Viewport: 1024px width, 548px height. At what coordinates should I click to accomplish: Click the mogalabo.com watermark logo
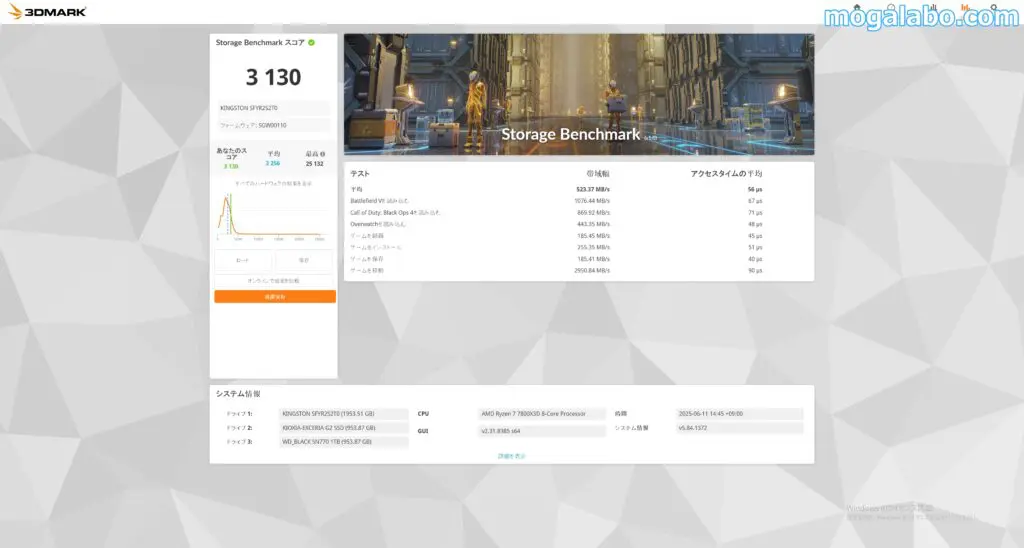point(921,15)
